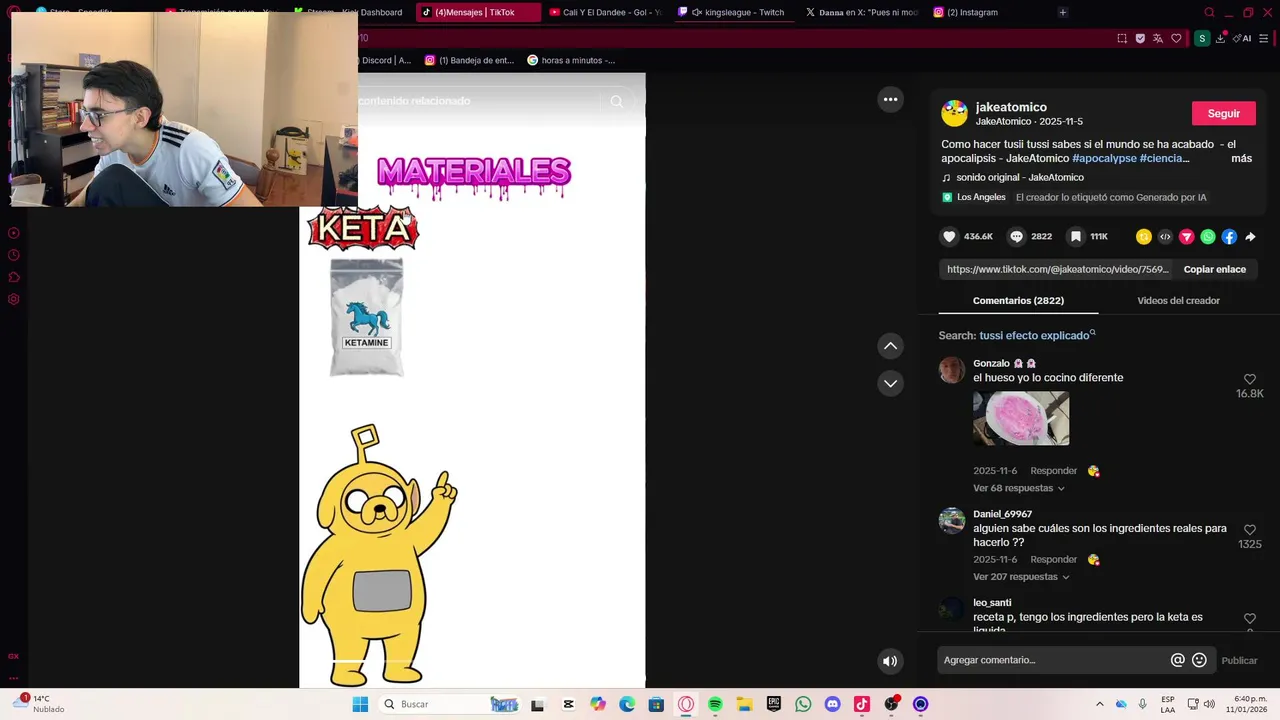Open Instagram 'Bandeja de ent...' bookmark
Image resolution: width=1280 pixels, height=720 pixels.
(x=469, y=60)
